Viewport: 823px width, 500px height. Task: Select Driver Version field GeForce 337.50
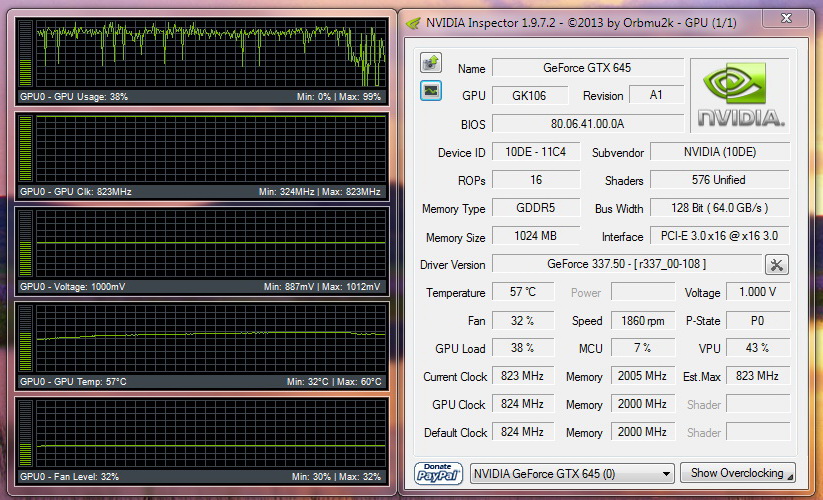[x=627, y=264]
